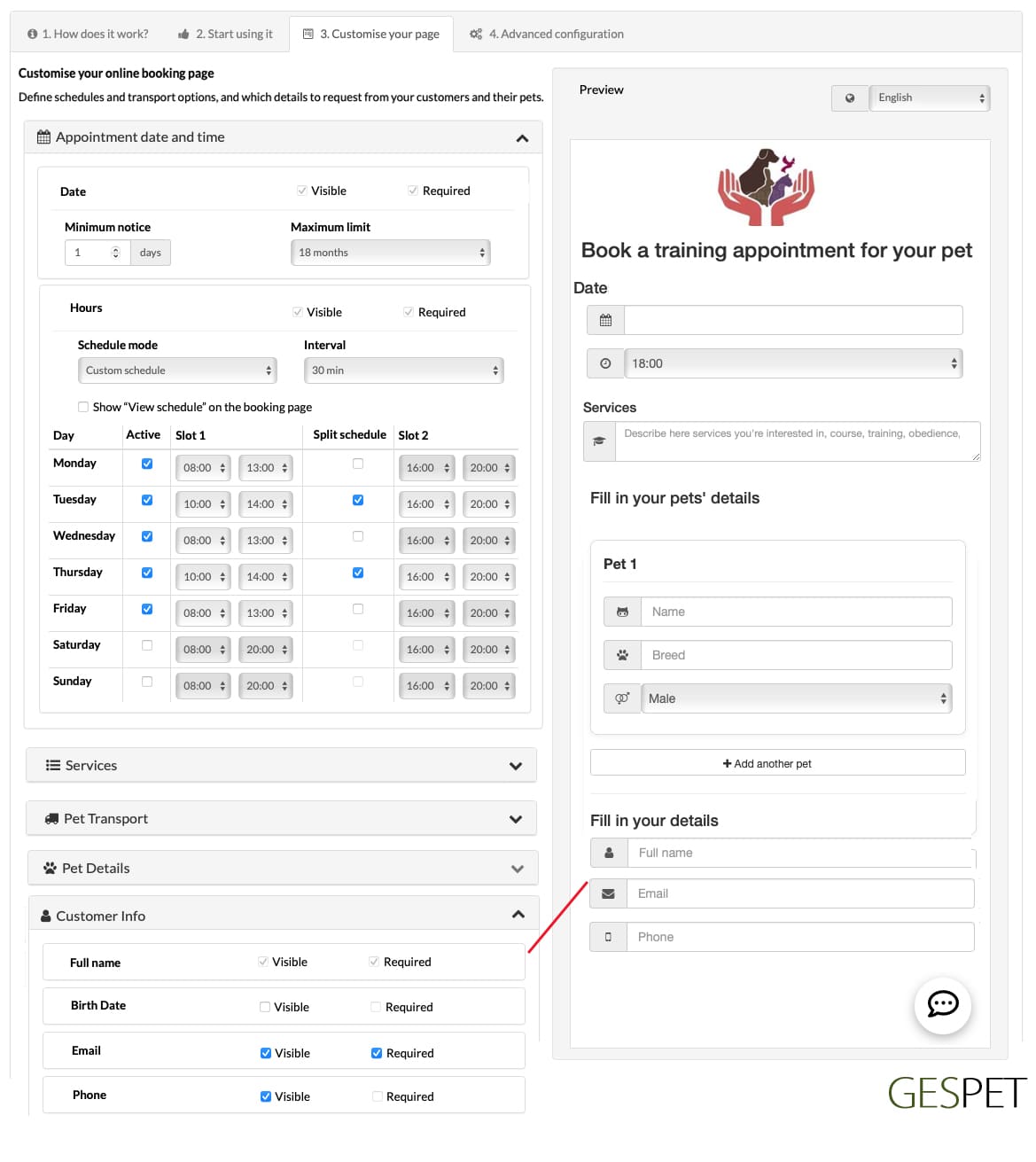The height and width of the screenshot is (1162, 1036).
Task: Click the mobile phone icon beside Phone field
Action: pos(608,937)
